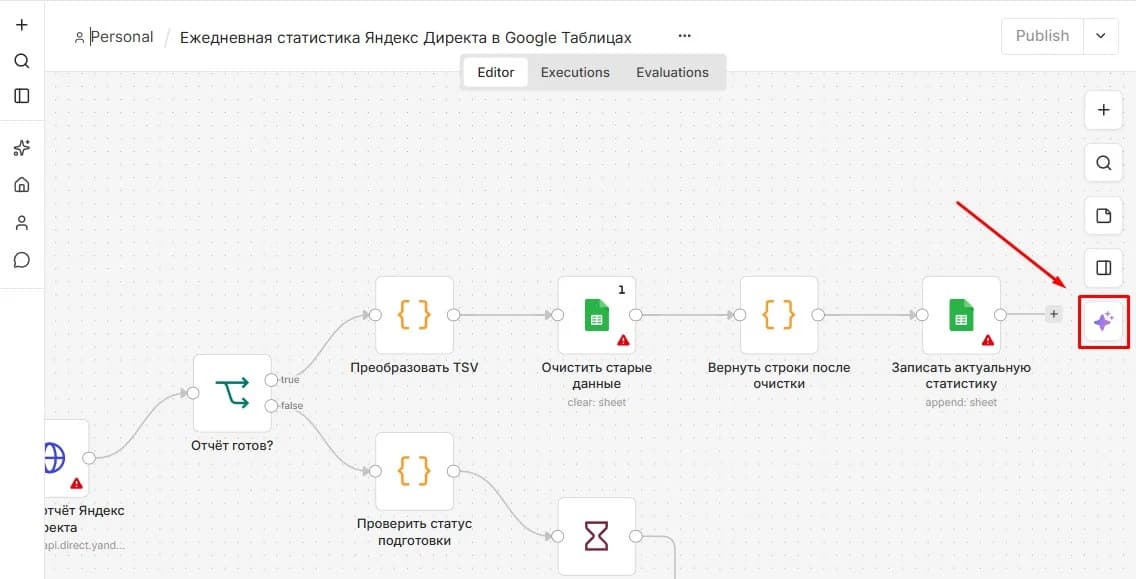Add a node with the canvas plus button
The image size is (1136, 579).
1103,110
